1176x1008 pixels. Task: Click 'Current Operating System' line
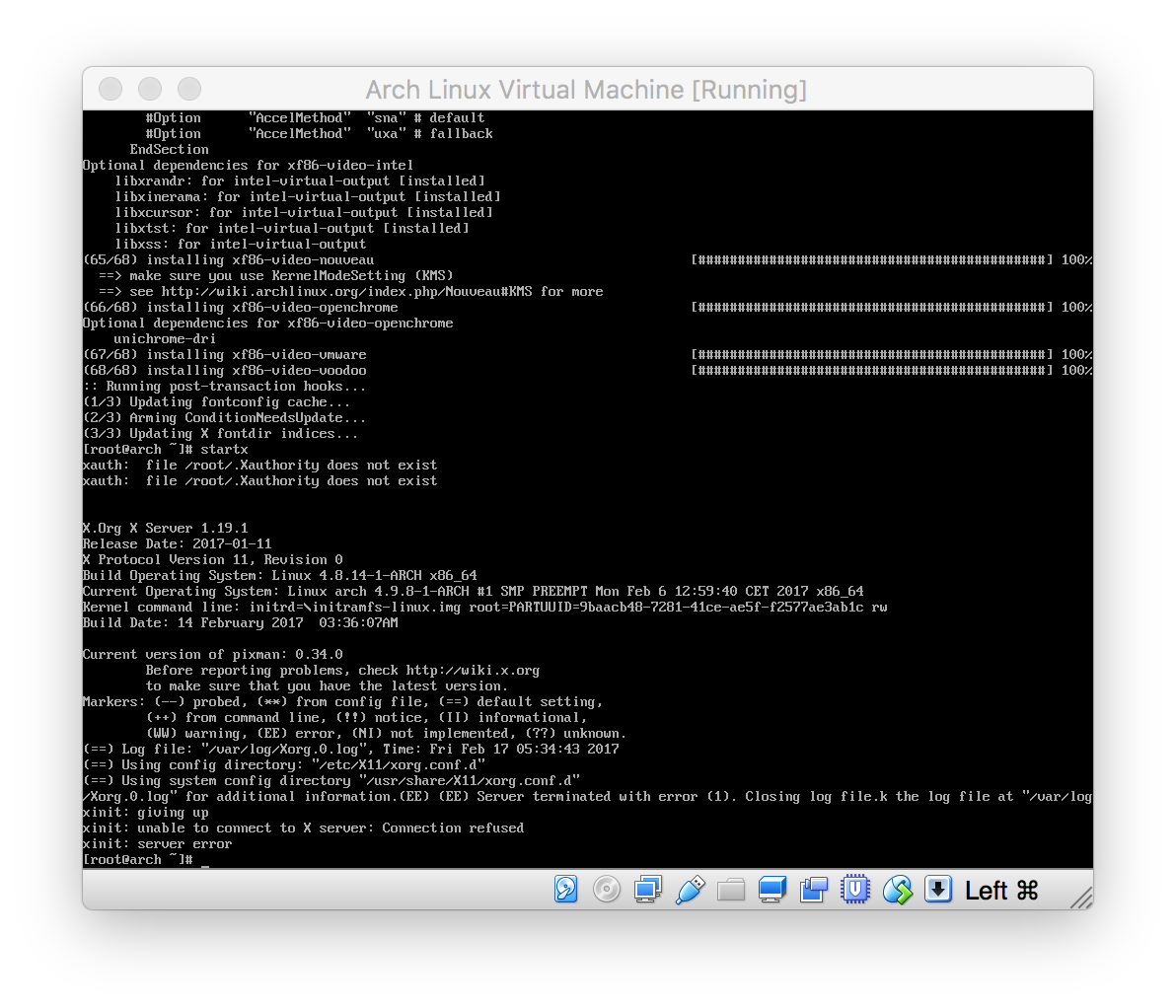tap(474, 592)
